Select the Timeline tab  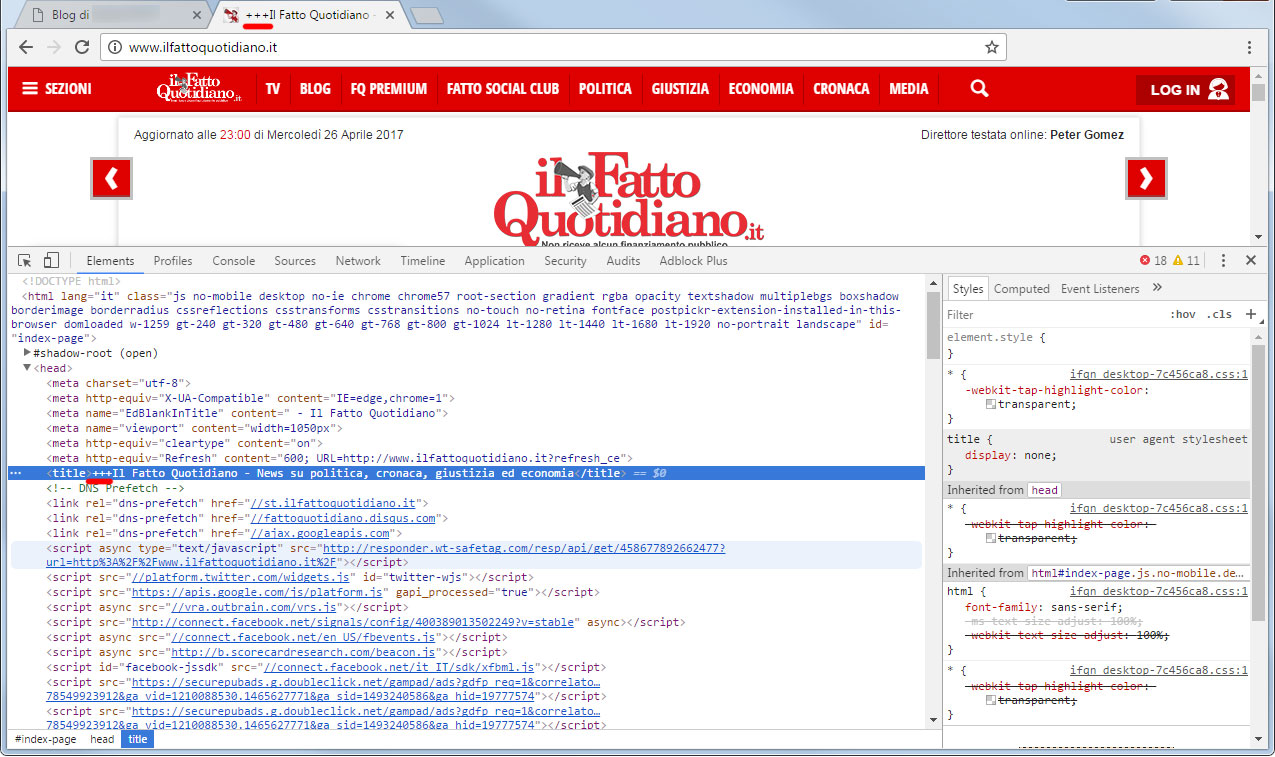pyautogui.click(x=423, y=261)
